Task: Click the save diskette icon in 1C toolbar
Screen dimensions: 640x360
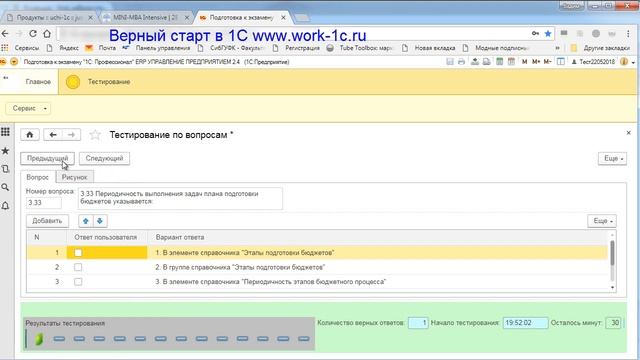Action: click(450, 62)
